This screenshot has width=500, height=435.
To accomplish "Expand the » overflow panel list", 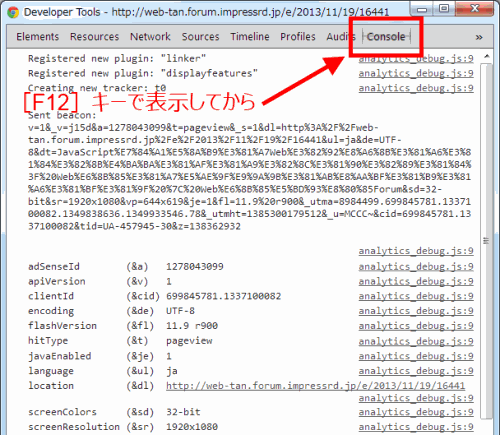I will click(x=479, y=37).
